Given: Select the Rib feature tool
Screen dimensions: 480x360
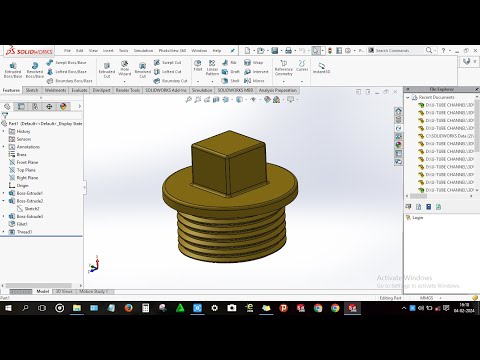Looking at the screenshot, I should (x=229, y=62).
